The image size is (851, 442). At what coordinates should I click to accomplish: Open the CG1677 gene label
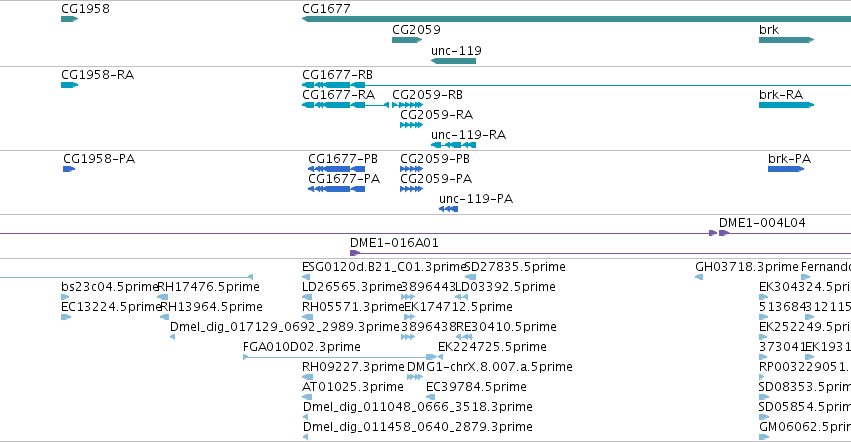326,9
